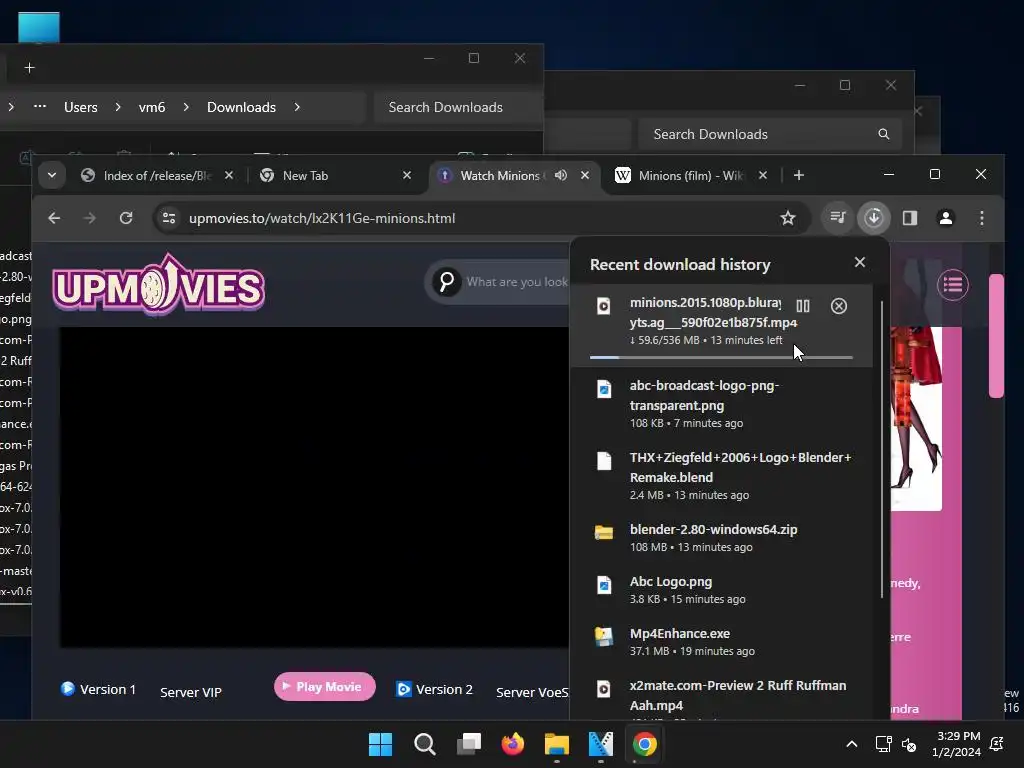Viewport: 1024px width, 768px height.
Task: Select Version 2 server option
Action: [x=435, y=690]
